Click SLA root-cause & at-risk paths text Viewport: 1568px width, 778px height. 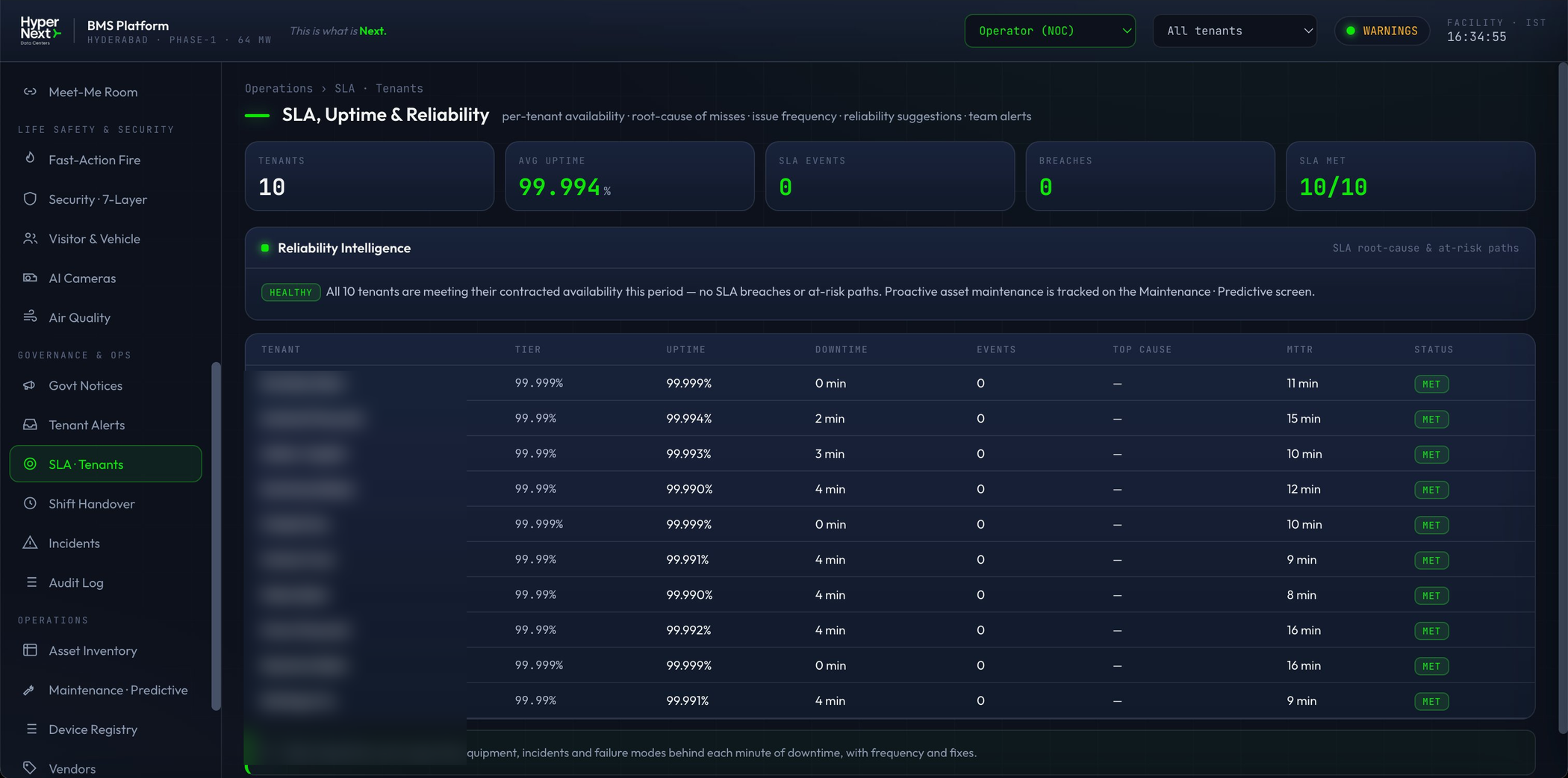pos(1425,248)
